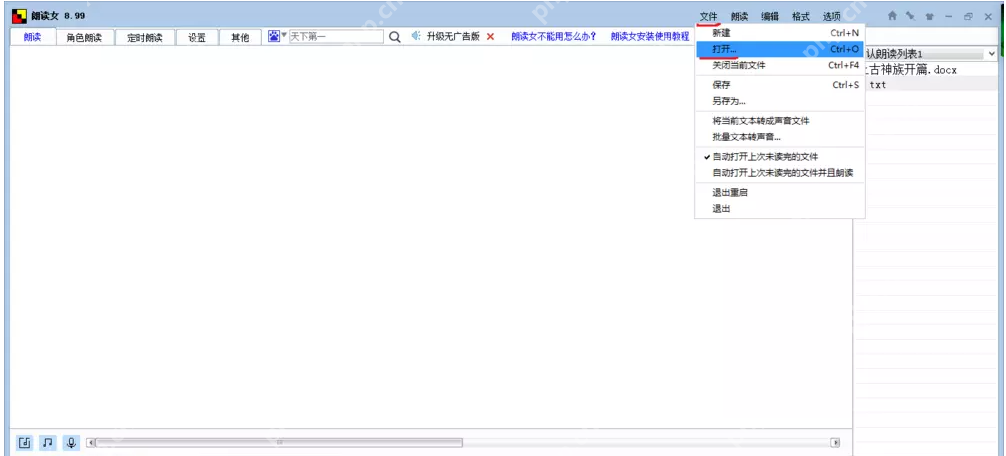Screen dimensions: 1006x456
Task: Choose 退出 menu entry
Action: 780,209
